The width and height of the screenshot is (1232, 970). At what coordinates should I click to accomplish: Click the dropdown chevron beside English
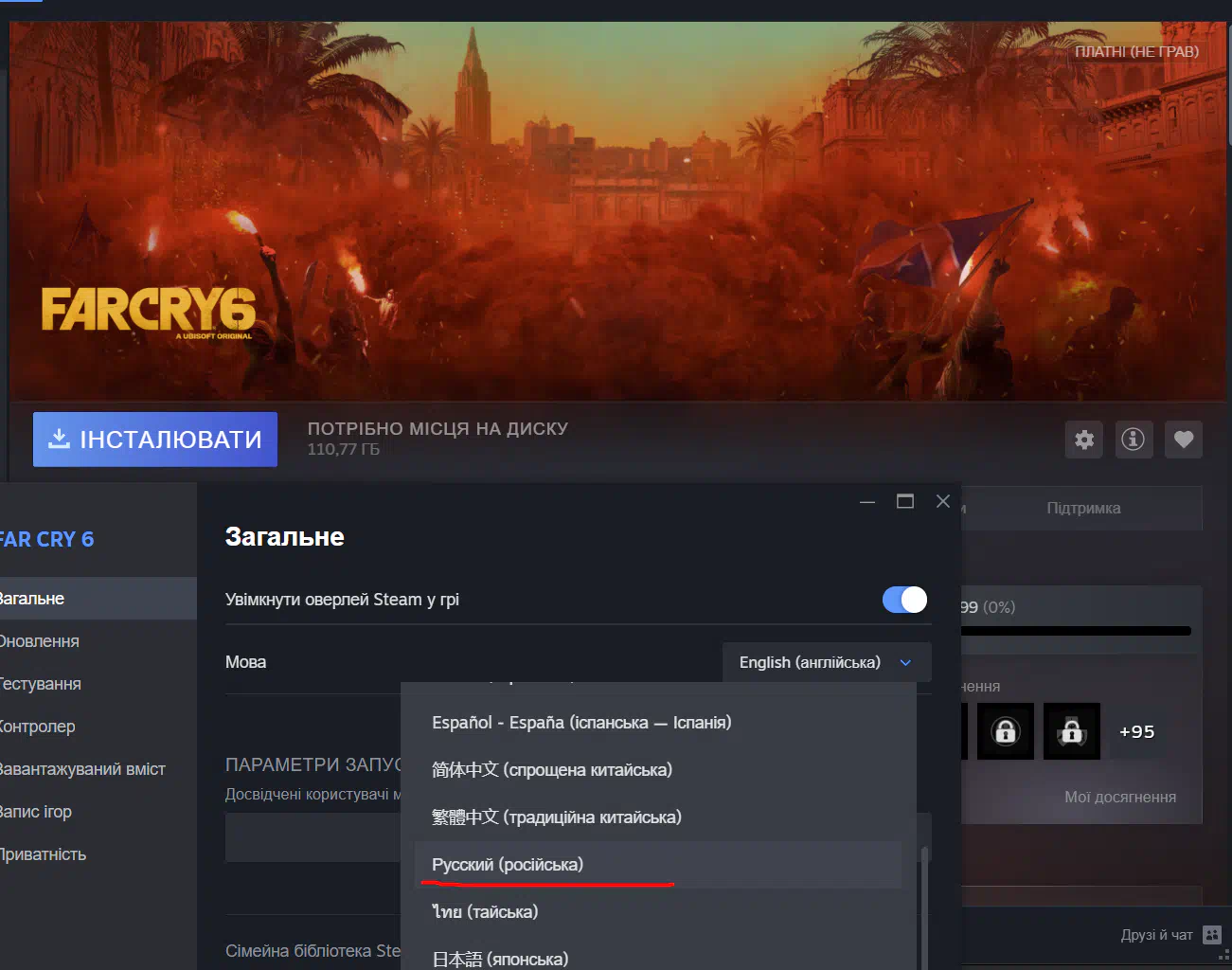(905, 663)
